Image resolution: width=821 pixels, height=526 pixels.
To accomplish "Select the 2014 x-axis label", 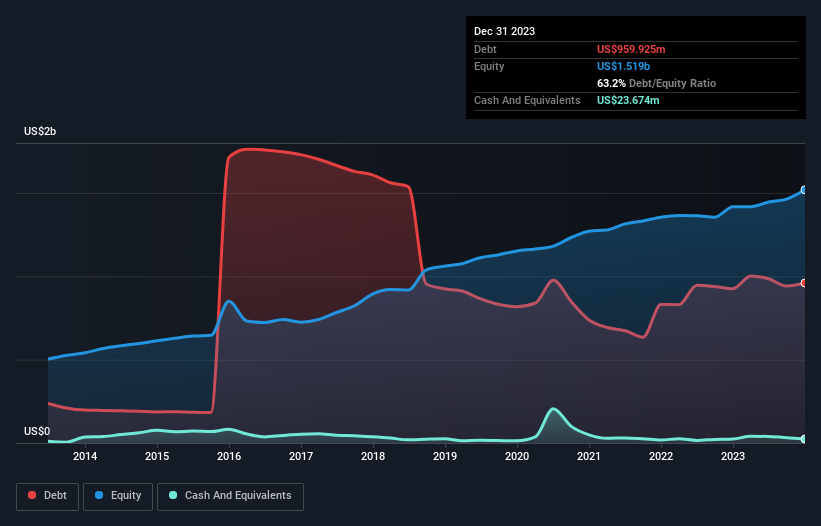I will [x=85, y=456].
